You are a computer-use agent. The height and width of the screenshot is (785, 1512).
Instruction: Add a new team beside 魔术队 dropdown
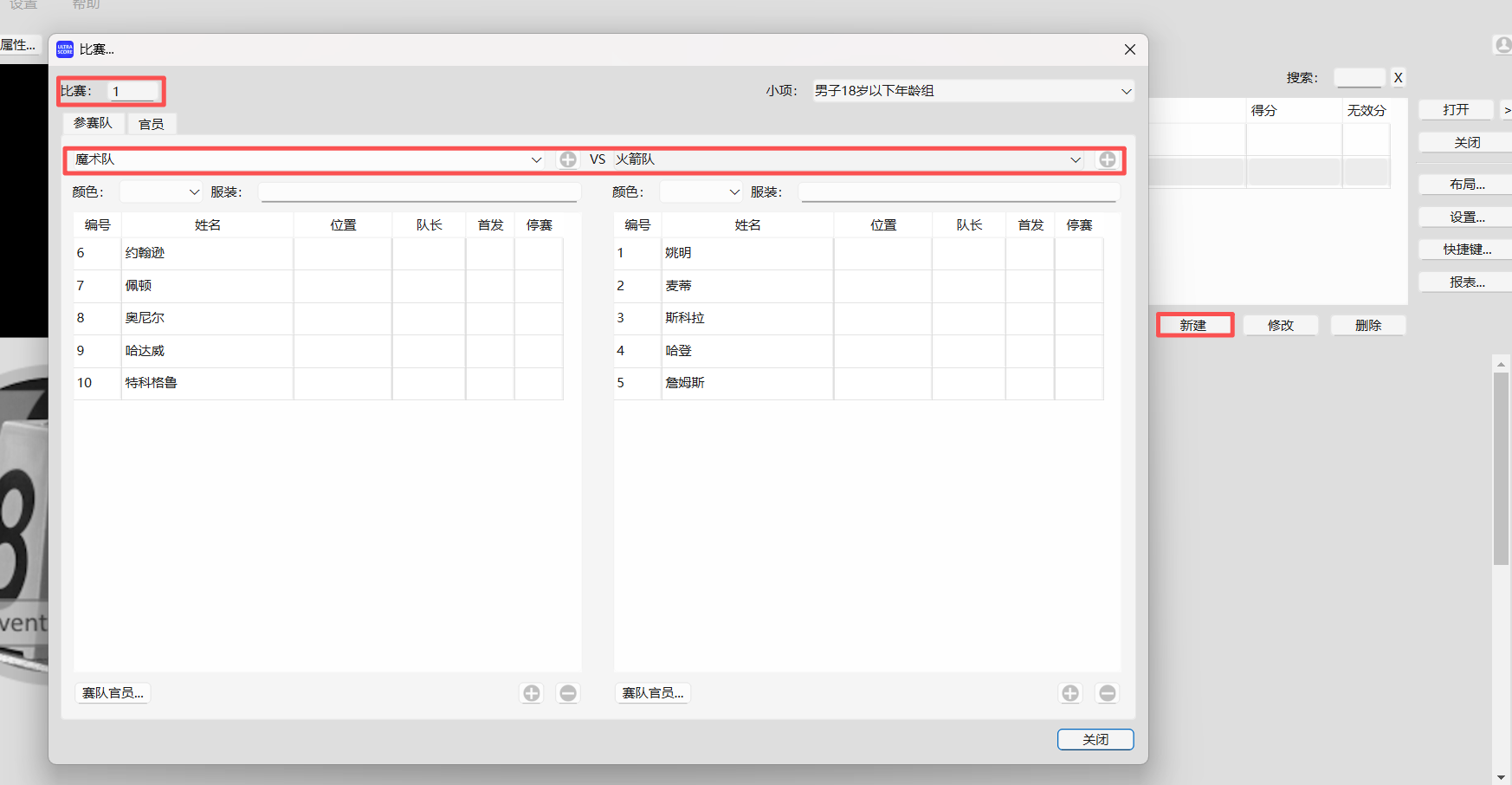pyautogui.click(x=568, y=159)
